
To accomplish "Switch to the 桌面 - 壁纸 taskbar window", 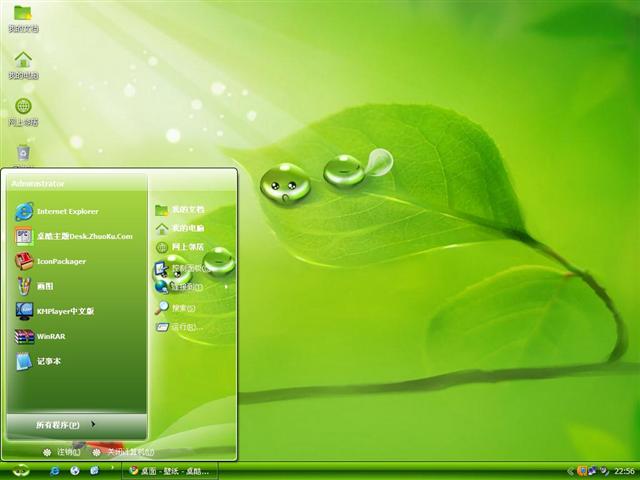I will pyautogui.click(x=170, y=471).
